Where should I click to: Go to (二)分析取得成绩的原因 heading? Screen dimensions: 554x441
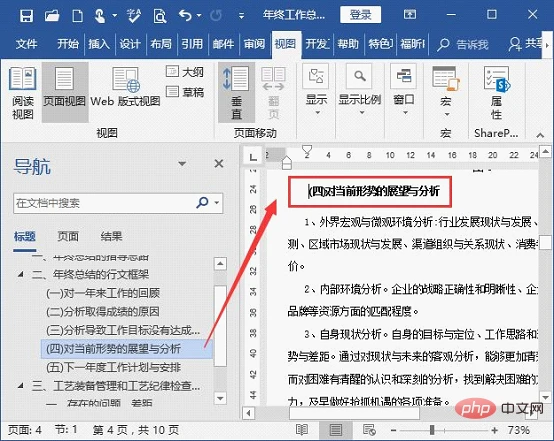[102, 312]
